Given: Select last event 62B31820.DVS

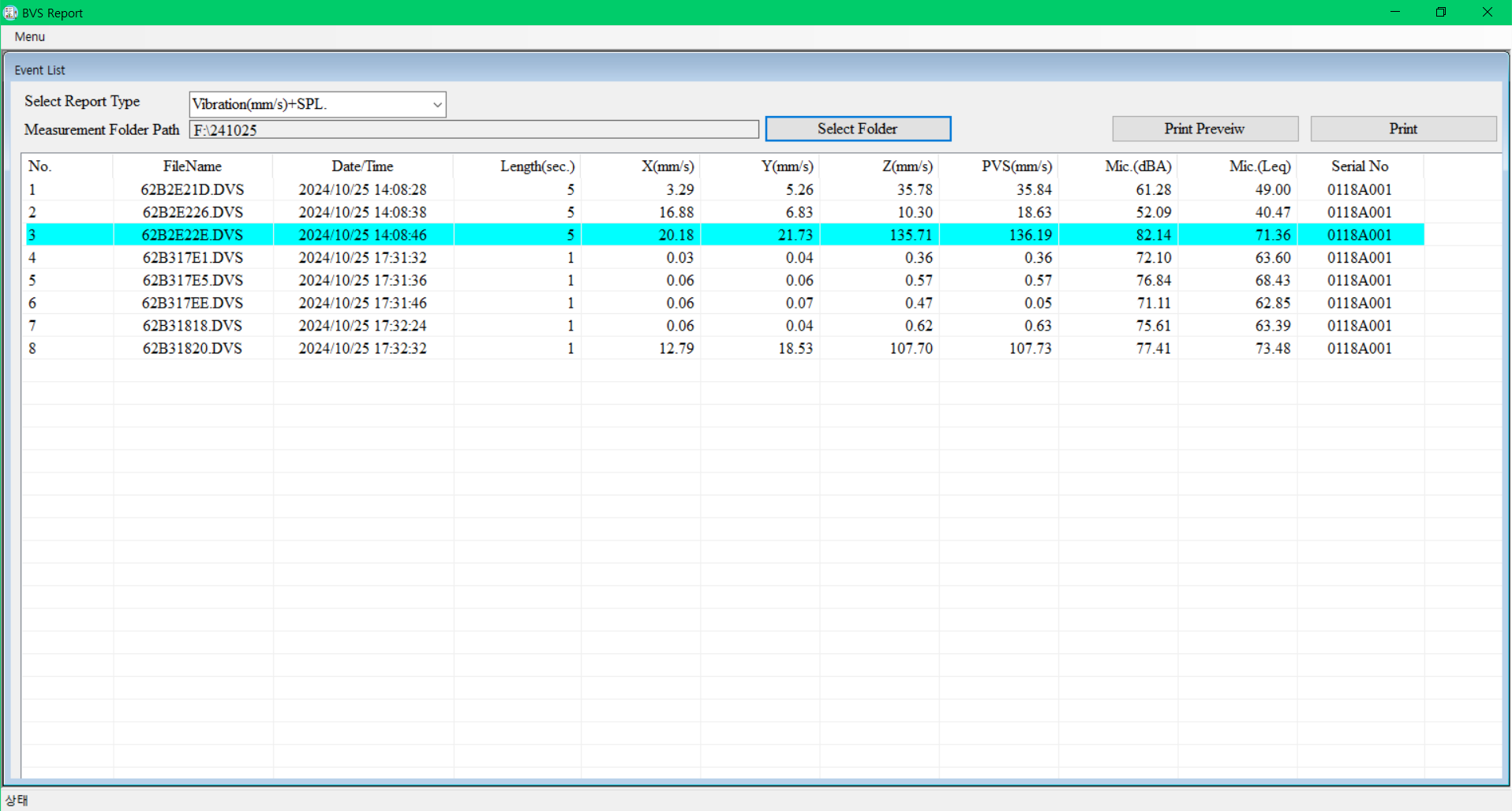Looking at the screenshot, I should [193, 349].
